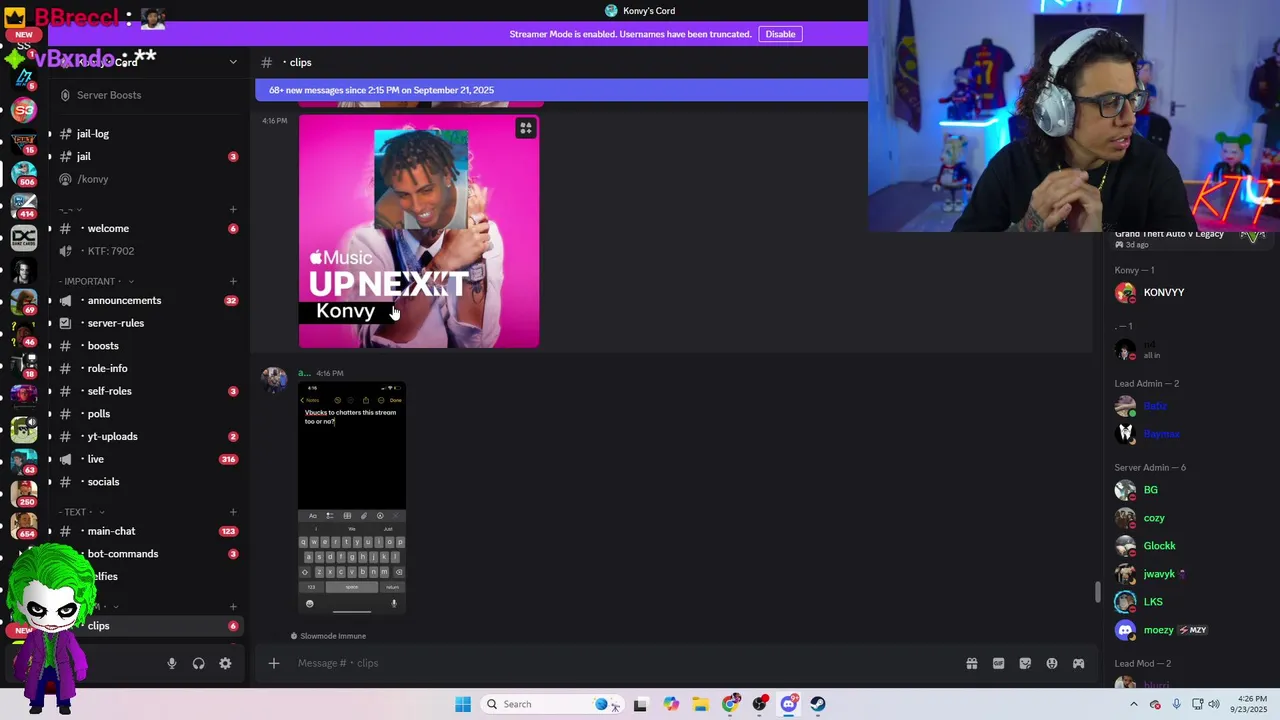1280x720 pixels.
Task: Open the main-chat channel
Action: (149, 531)
